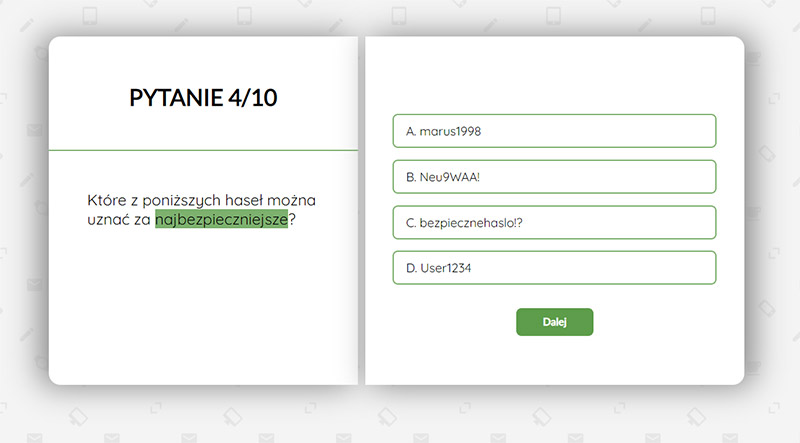
Task: Click the tilted phone icon below the left card's corner
Action: click(x=78, y=416)
